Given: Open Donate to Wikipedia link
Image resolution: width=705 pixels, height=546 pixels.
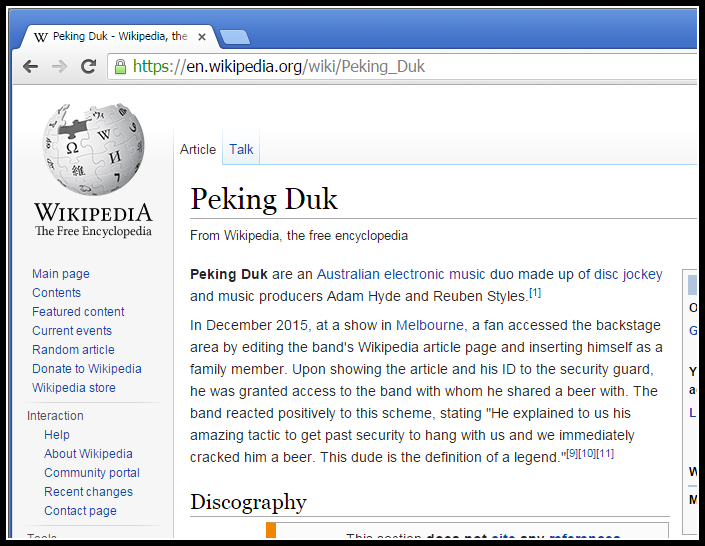Looking at the screenshot, I should click(87, 368).
